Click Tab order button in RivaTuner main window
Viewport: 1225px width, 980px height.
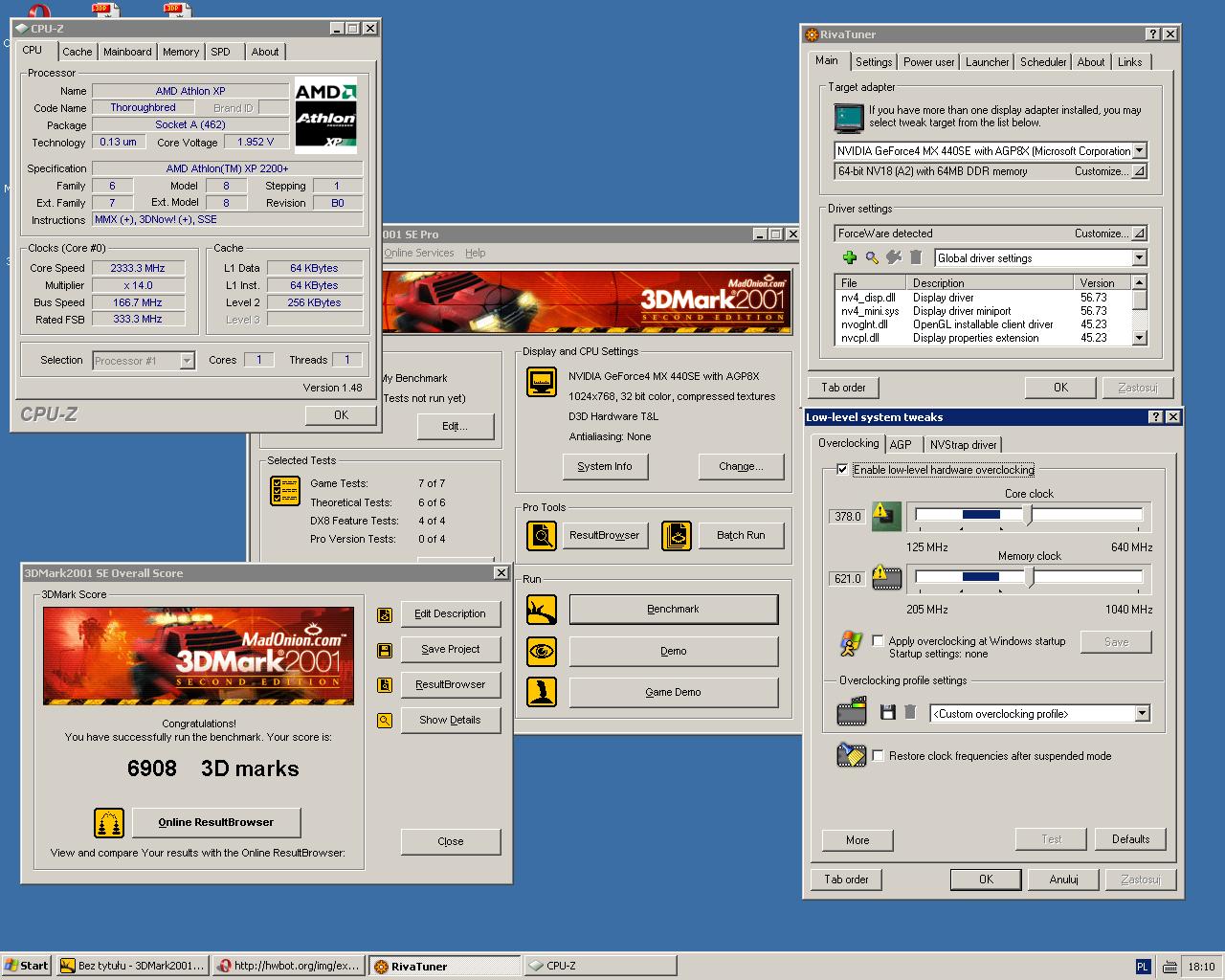[843, 388]
